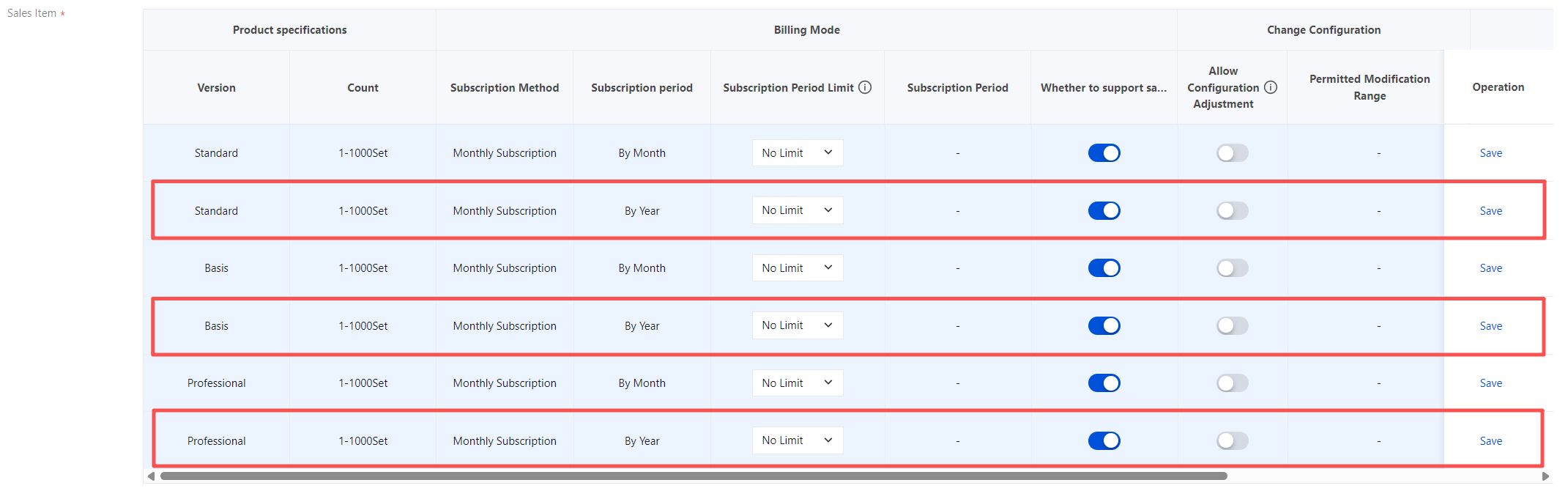Enable Allow Configuration Adjustment for Basis By Month

pyautogui.click(x=1232, y=268)
